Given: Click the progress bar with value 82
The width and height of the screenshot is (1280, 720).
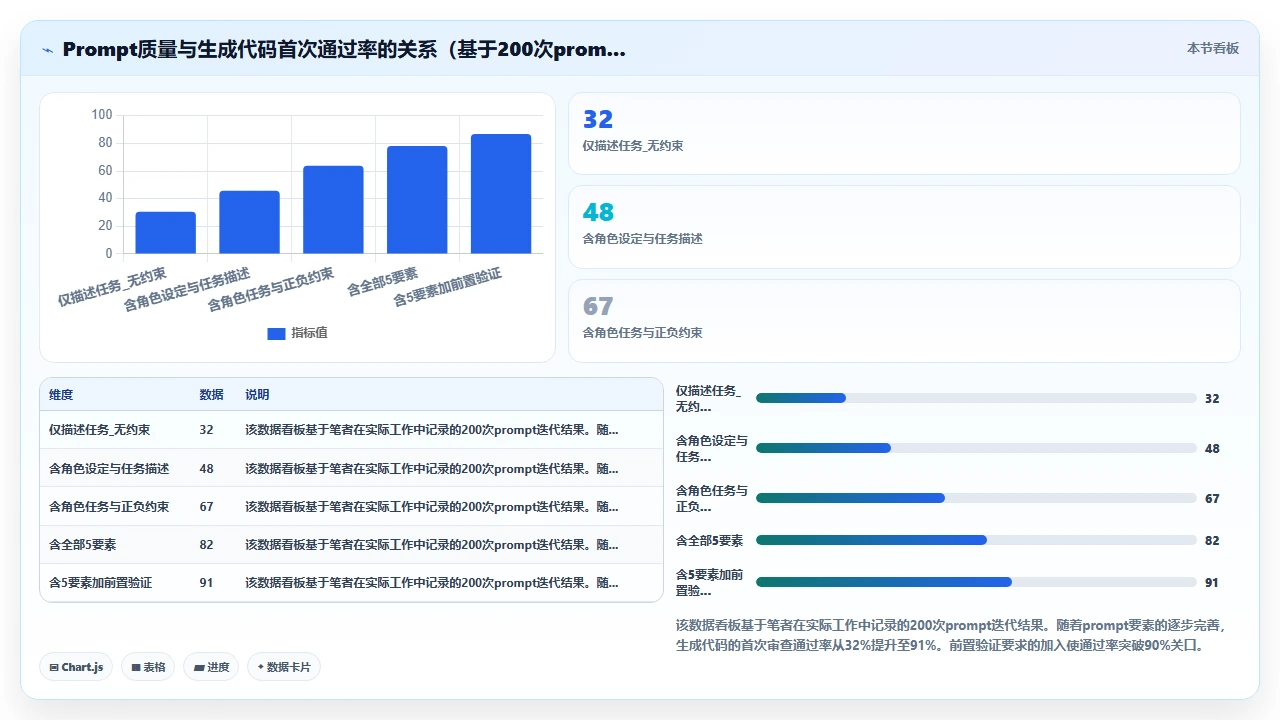Looking at the screenshot, I should point(976,540).
